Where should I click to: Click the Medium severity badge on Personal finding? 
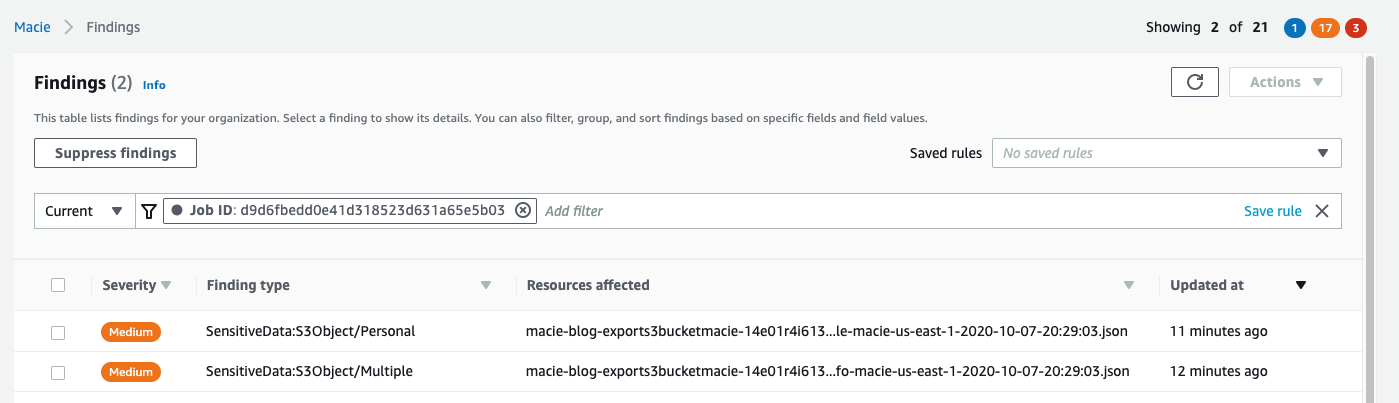(130, 332)
